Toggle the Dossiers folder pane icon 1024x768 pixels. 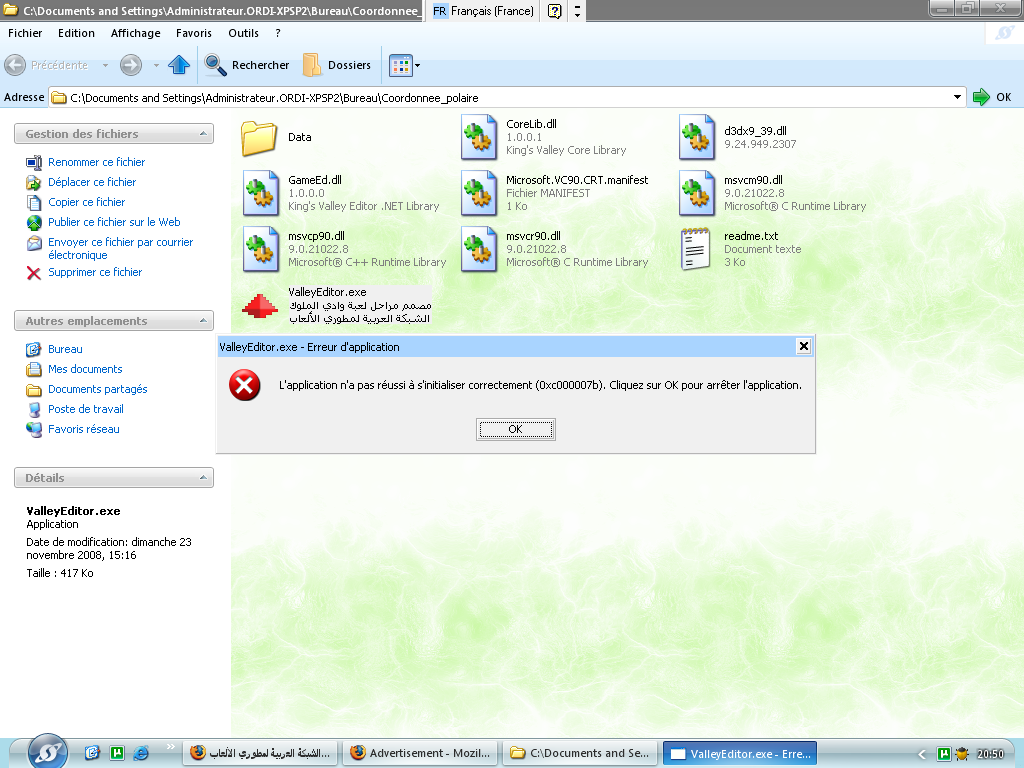pos(312,65)
